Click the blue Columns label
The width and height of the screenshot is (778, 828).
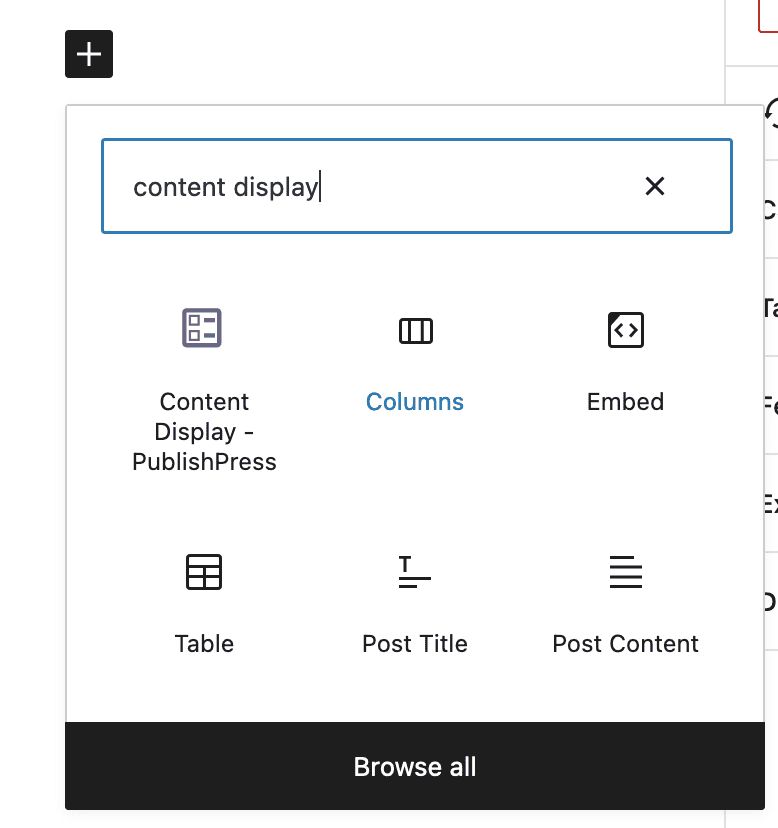click(415, 402)
